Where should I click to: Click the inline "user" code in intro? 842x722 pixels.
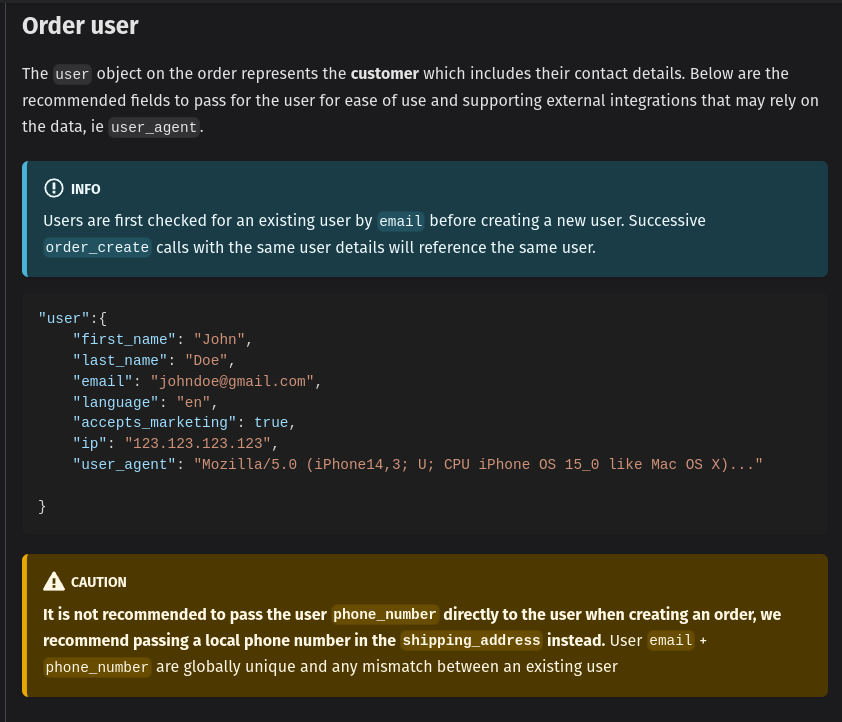coord(72,75)
